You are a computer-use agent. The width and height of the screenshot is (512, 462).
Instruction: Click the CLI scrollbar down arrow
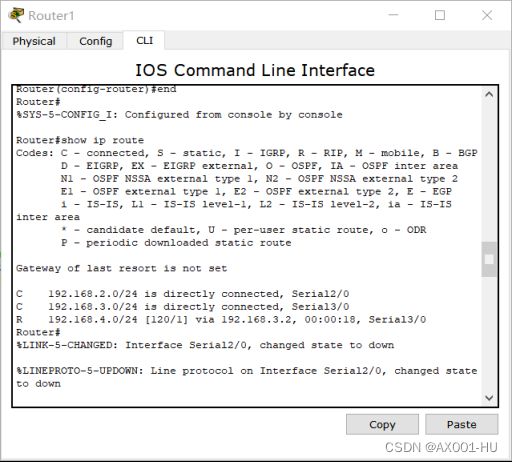click(489, 397)
